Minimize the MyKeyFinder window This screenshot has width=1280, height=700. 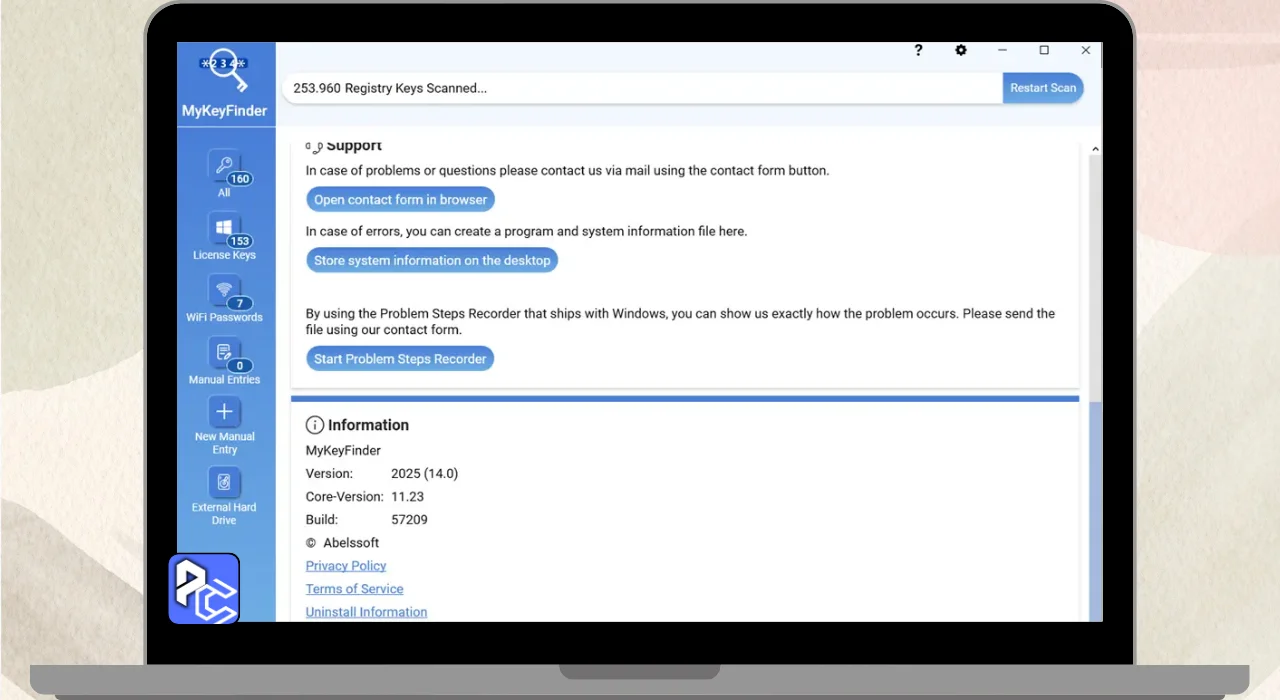pyautogui.click(x=1003, y=50)
